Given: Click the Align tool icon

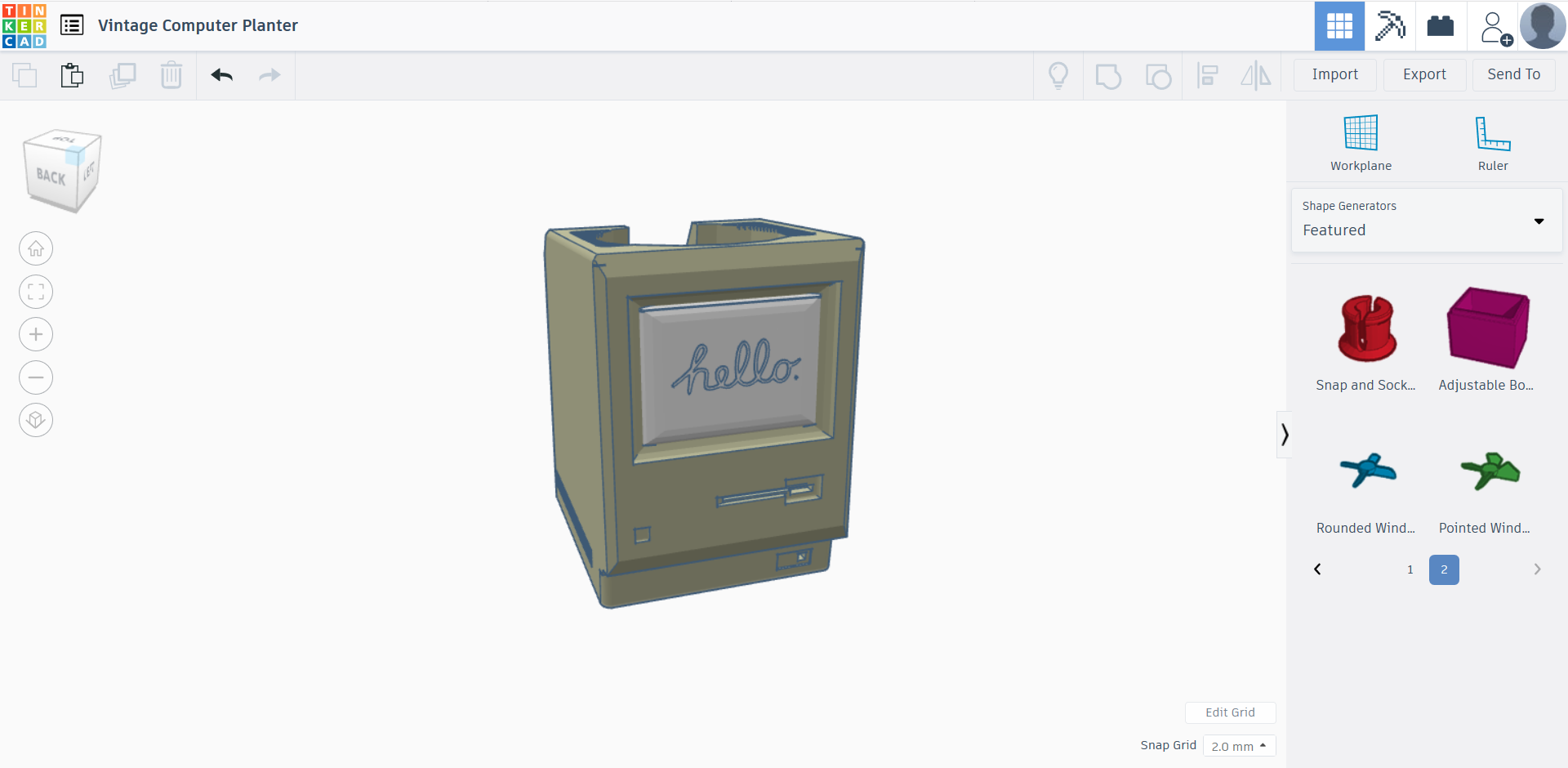Looking at the screenshot, I should point(1207,76).
